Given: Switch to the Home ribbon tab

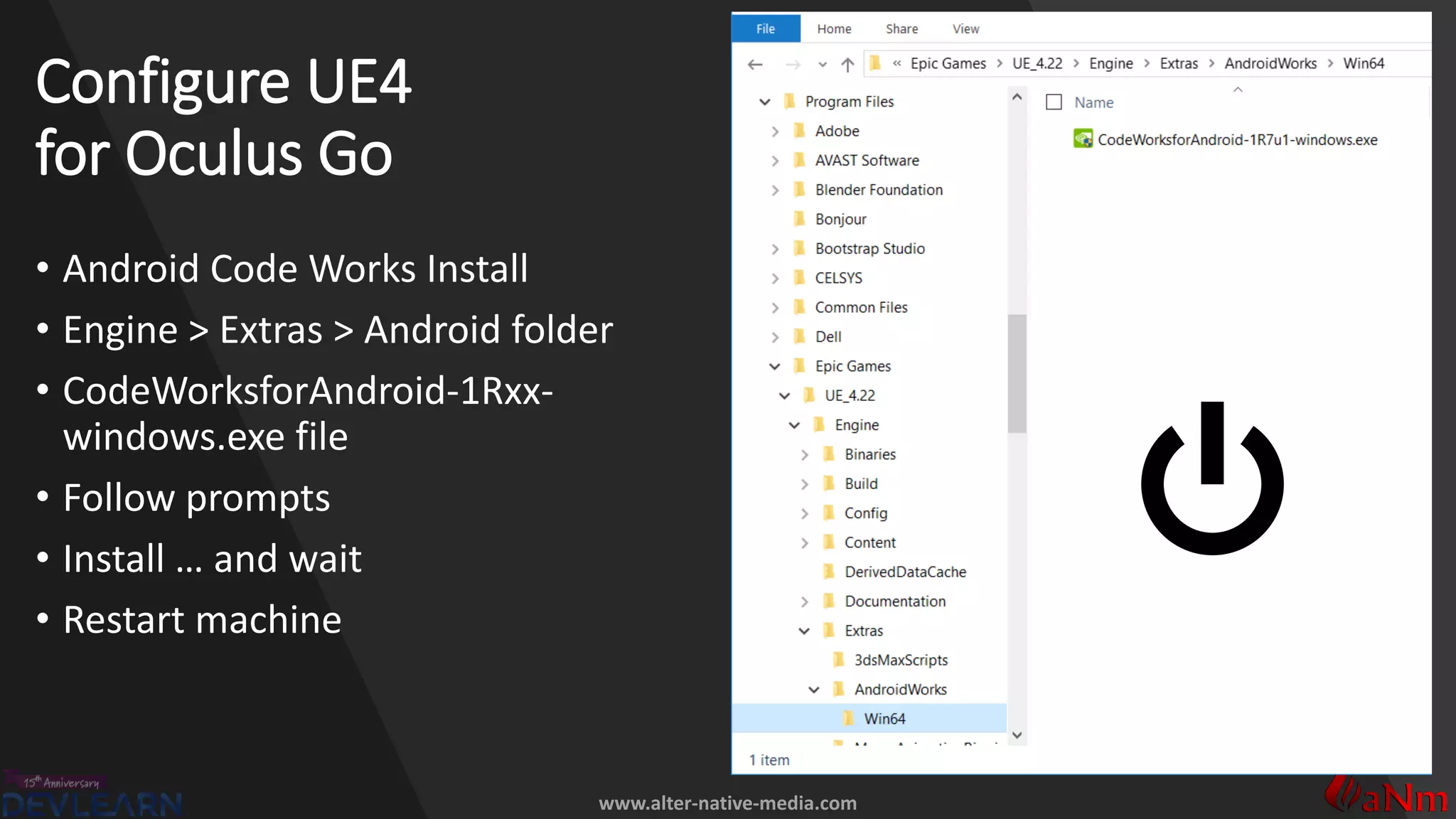Looking at the screenshot, I should pyautogui.click(x=834, y=28).
